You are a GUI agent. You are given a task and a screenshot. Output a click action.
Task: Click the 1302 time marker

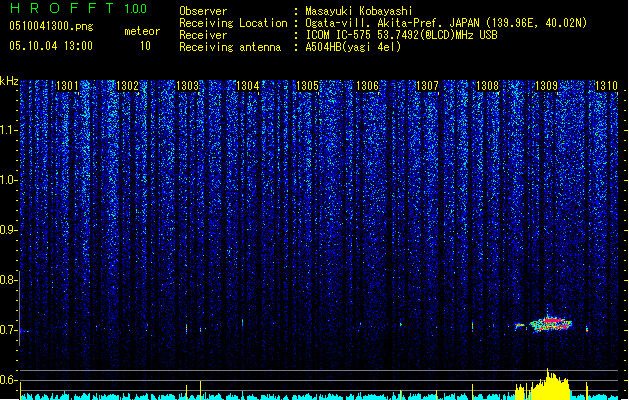[127, 85]
